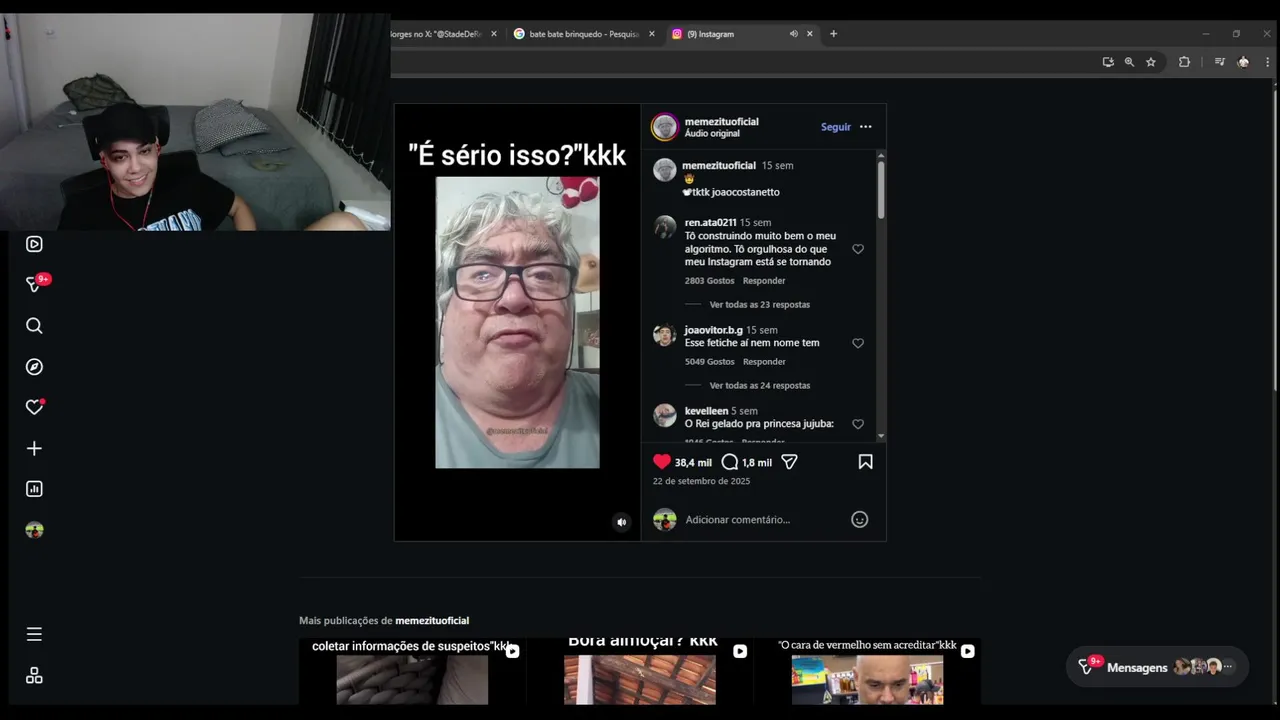Open memezituoficial profile from post header

(721, 121)
